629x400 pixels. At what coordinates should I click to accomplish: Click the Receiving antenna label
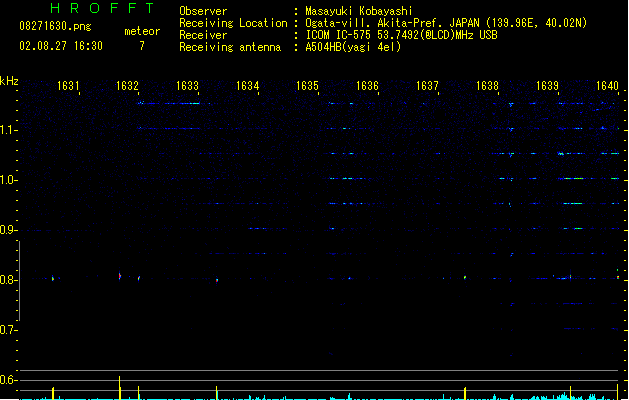pos(230,47)
